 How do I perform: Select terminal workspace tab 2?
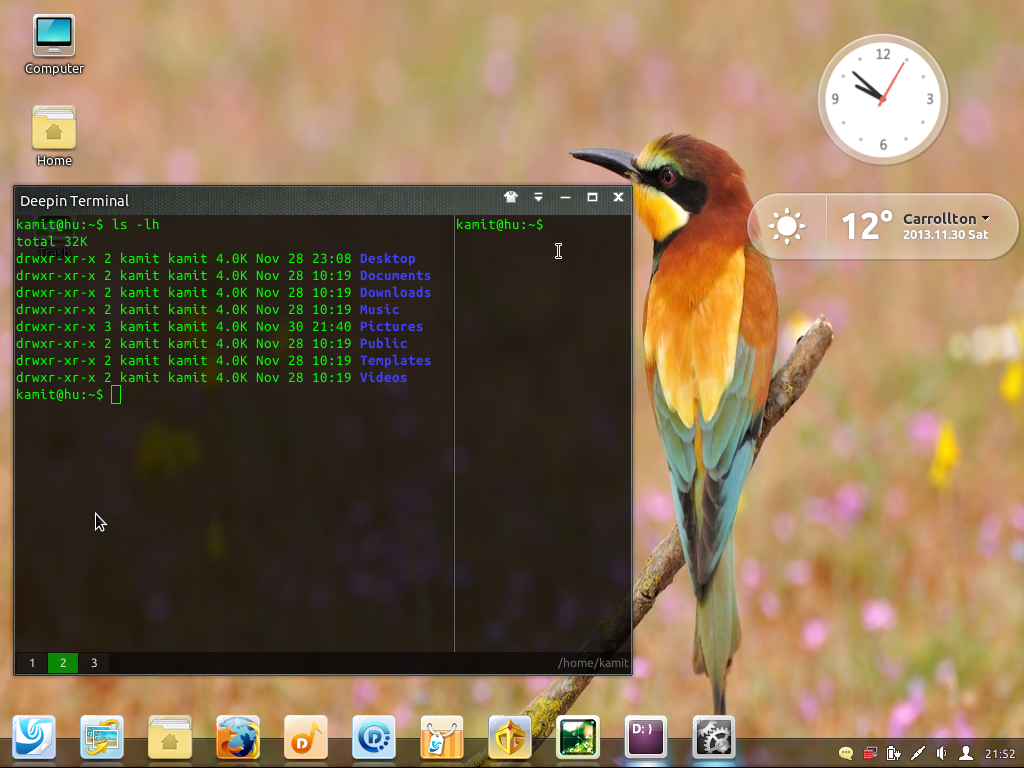click(63, 663)
